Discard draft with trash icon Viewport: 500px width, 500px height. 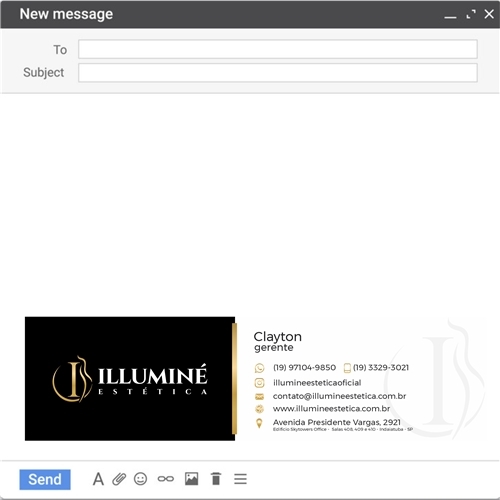(216, 479)
